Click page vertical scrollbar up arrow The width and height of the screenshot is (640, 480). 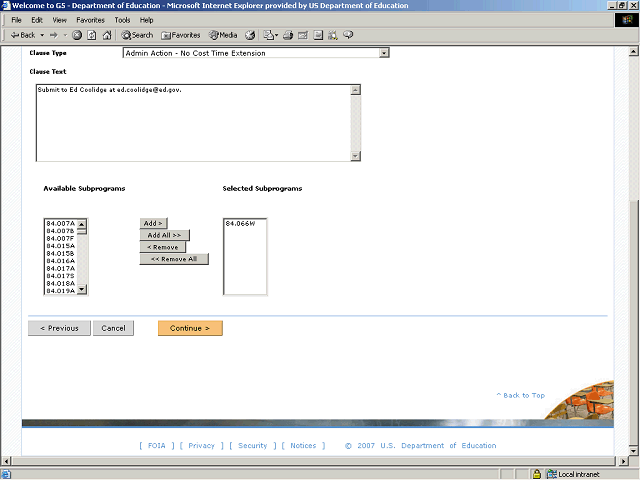click(x=633, y=51)
